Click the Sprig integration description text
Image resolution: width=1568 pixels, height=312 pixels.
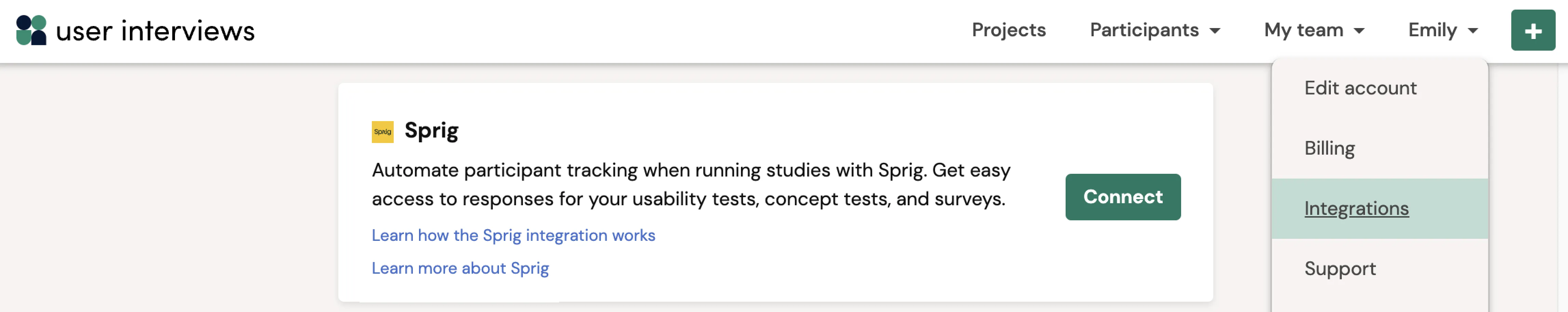pos(691,184)
